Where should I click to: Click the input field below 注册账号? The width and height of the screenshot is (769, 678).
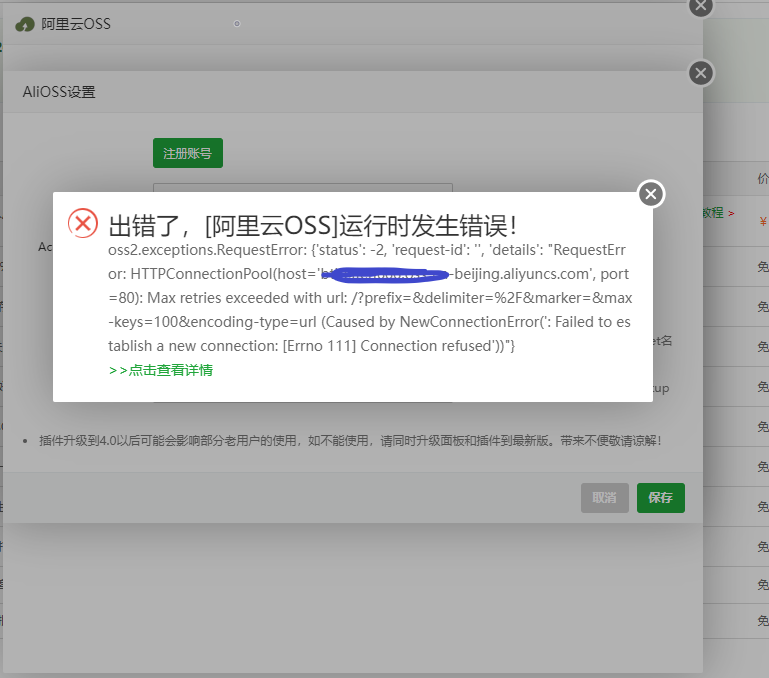(x=303, y=187)
